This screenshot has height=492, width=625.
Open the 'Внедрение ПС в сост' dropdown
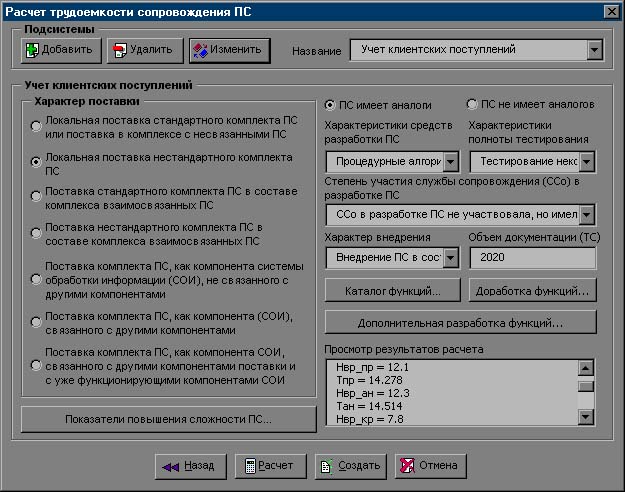coord(450,258)
